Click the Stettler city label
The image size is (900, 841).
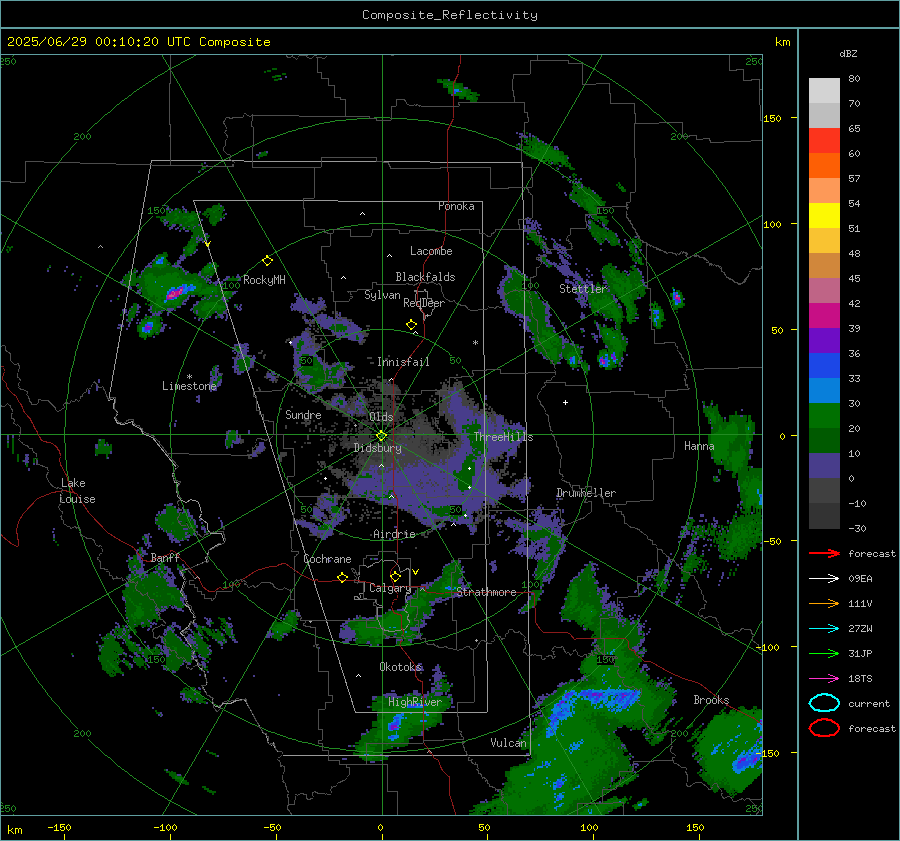pos(583,289)
